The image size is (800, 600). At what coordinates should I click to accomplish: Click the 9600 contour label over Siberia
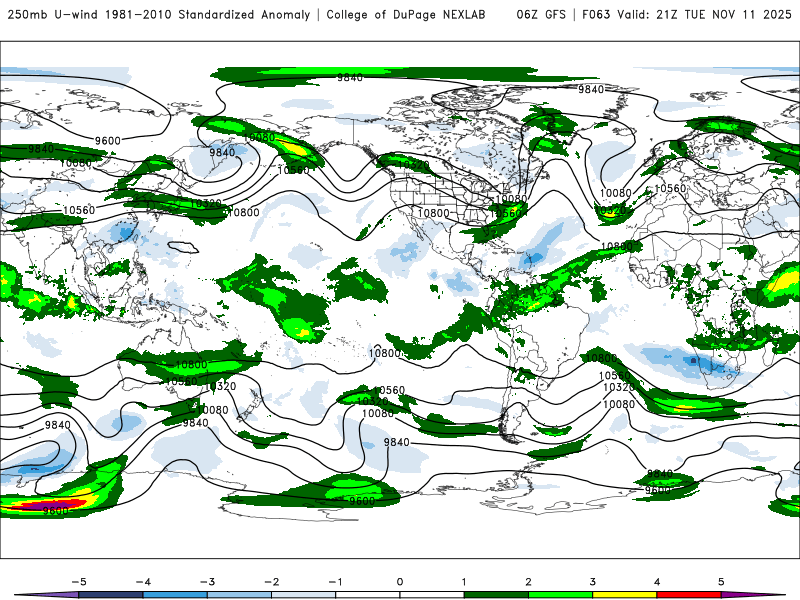pos(108,141)
